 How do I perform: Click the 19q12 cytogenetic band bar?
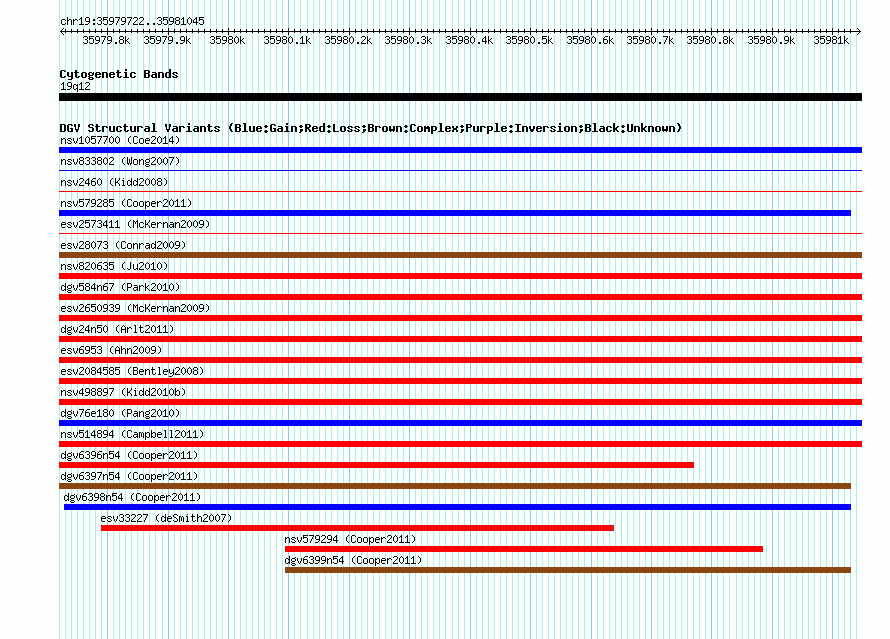point(460,97)
